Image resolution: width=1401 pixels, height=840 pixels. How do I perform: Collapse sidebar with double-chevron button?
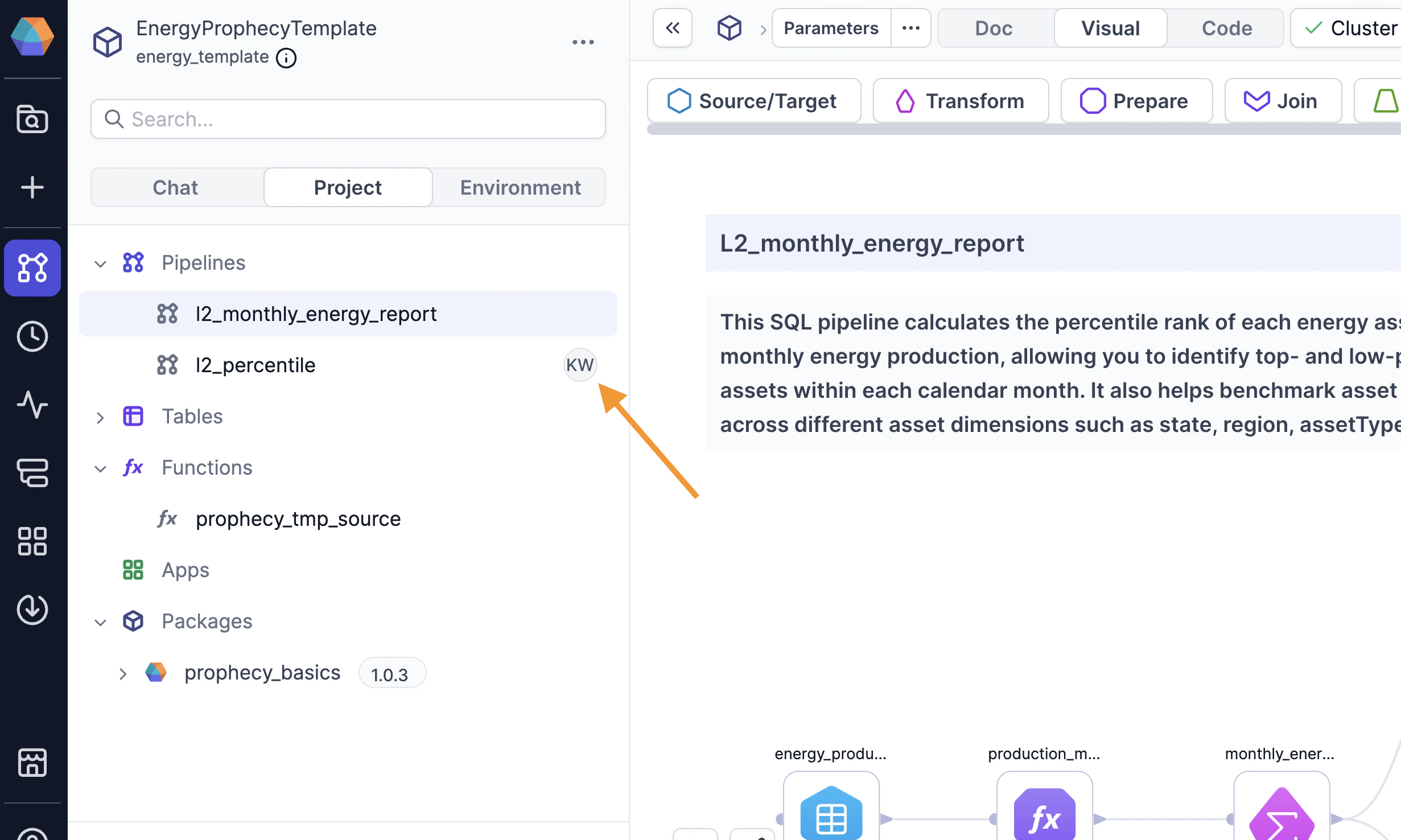click(x=673, y=28)
